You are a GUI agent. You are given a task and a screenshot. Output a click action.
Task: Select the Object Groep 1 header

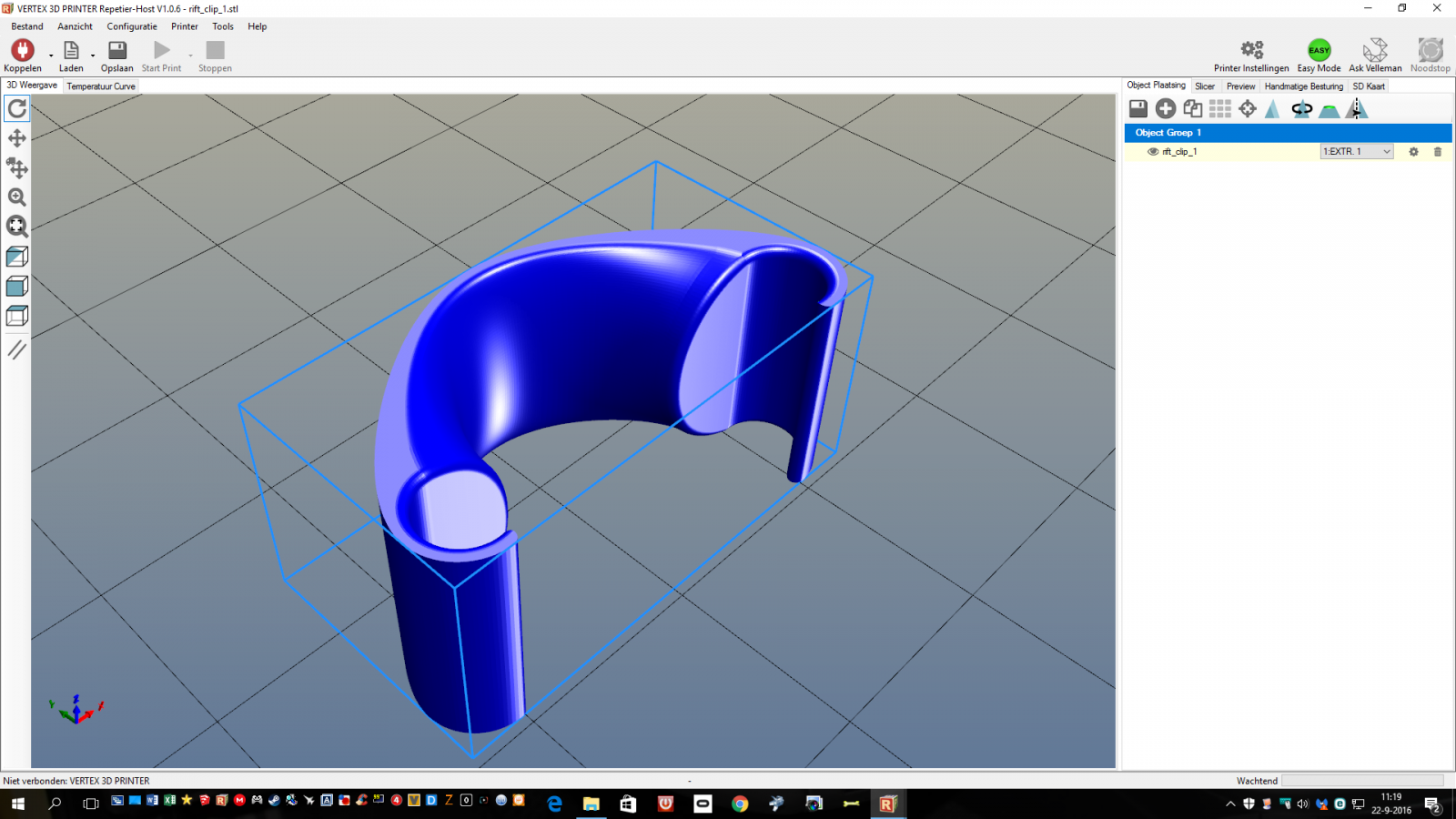(x=1288, y=133)
